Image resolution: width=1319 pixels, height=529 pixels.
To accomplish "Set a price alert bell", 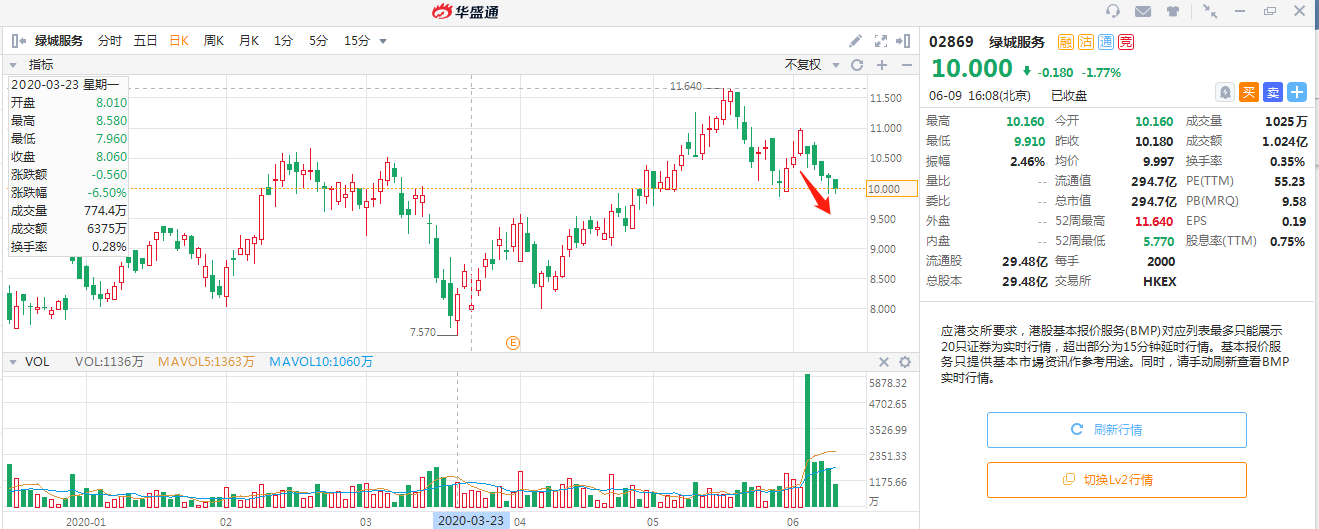I will (1225, 92).
